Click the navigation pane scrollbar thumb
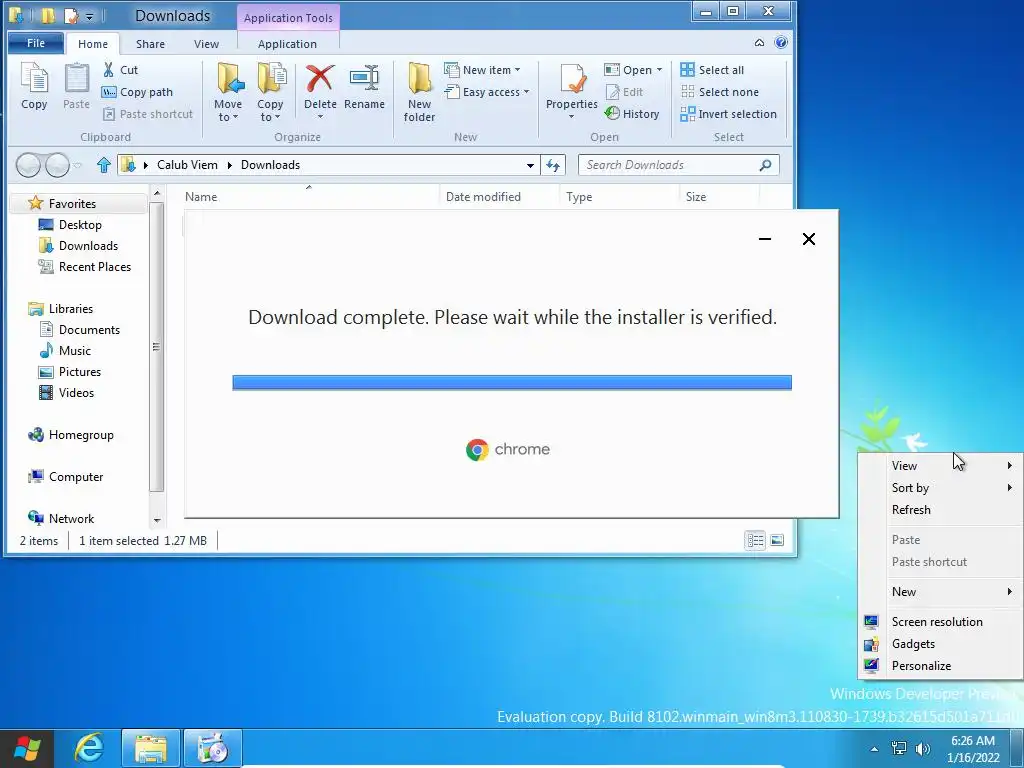Image resolution: width=1024 pixels, height=768 pixels. [157, 347]
